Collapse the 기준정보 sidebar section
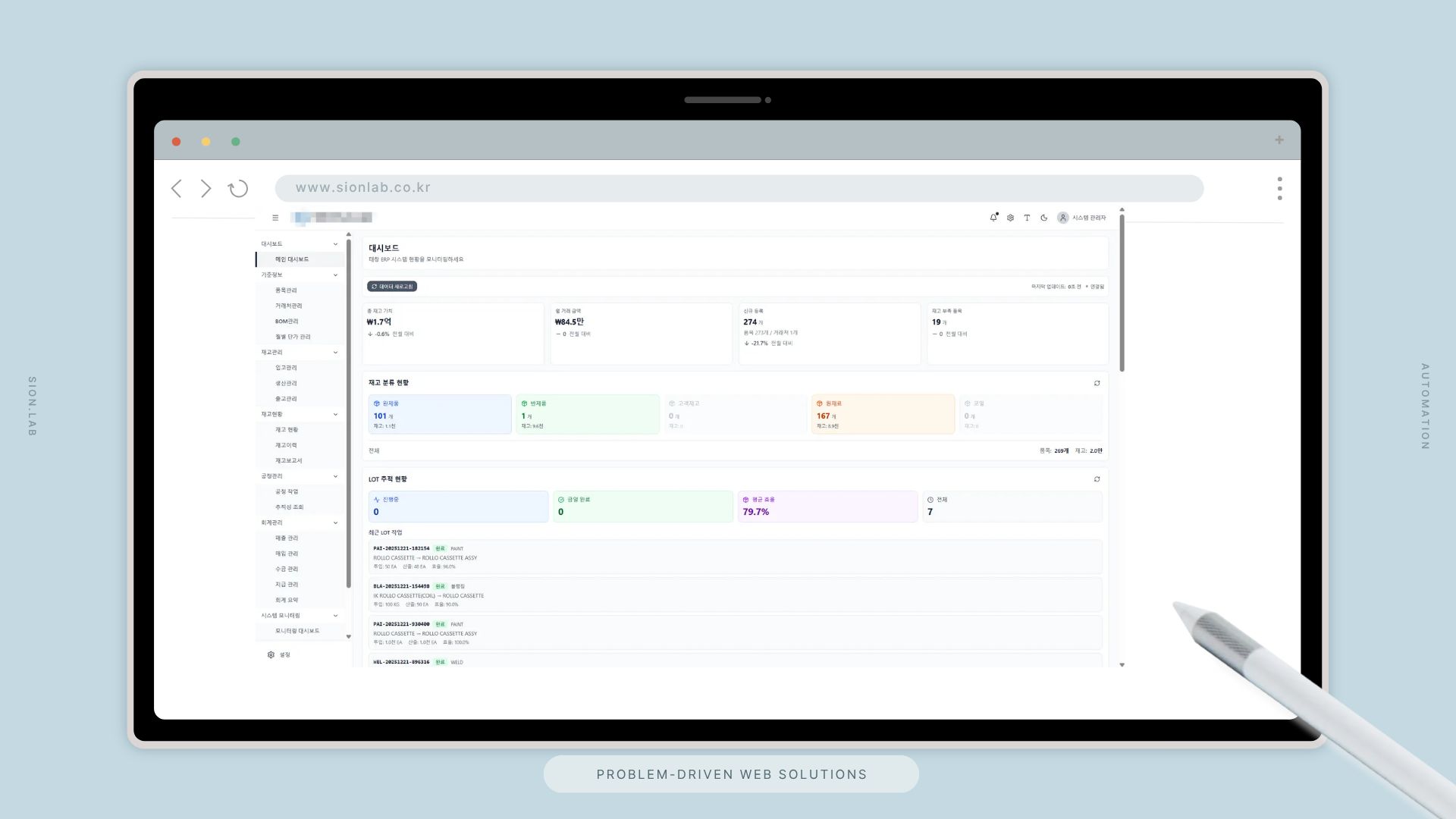 pyautogui.click(x=335, y=275)
